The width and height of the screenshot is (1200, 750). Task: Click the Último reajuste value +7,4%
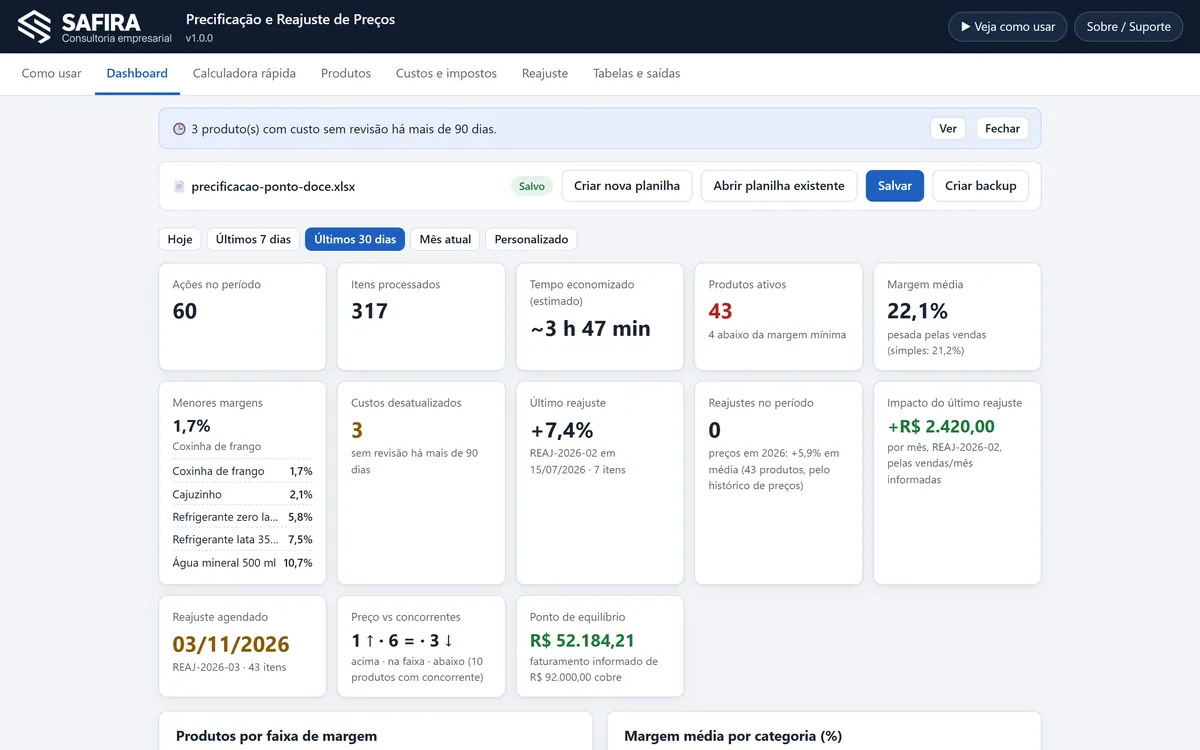tap(562, 430)
